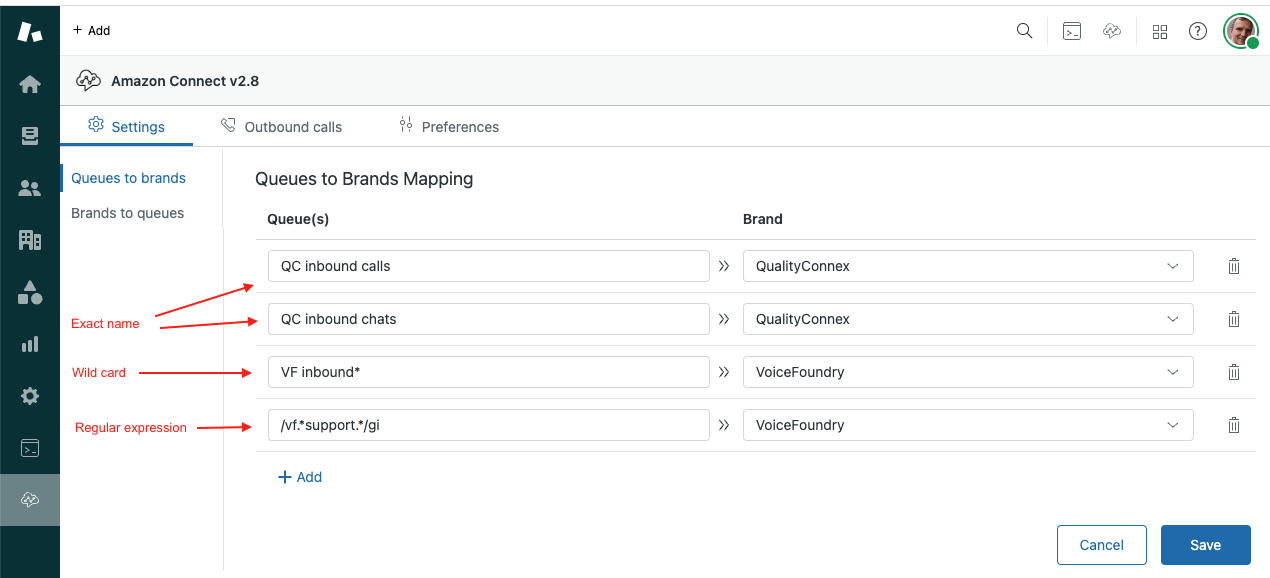Click the Save button
The image size is (1270, 578).
point(1205,545)
